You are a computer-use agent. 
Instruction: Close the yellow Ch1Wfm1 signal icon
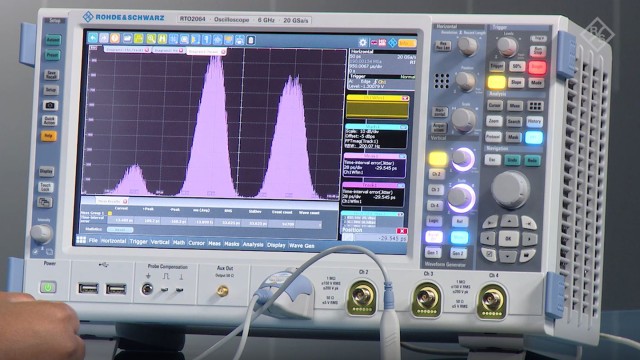pyautogui.click(x=405, y=98)
